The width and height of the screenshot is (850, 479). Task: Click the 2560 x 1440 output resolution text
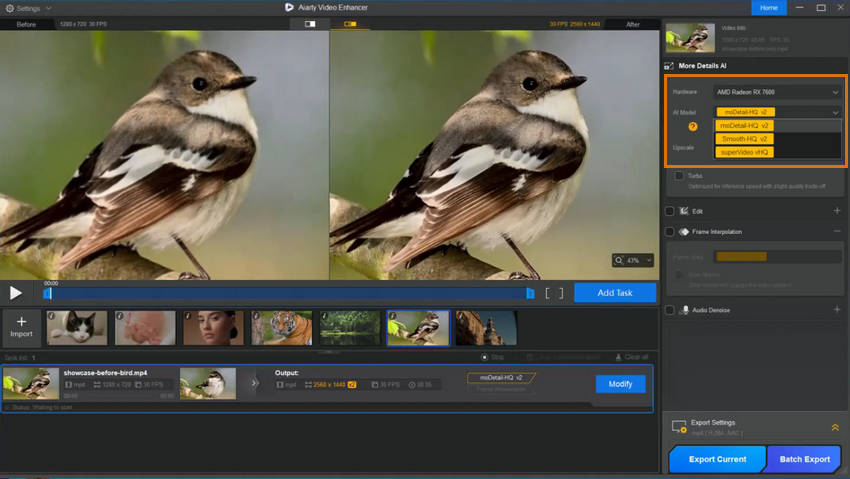click(x=329, y=385)
